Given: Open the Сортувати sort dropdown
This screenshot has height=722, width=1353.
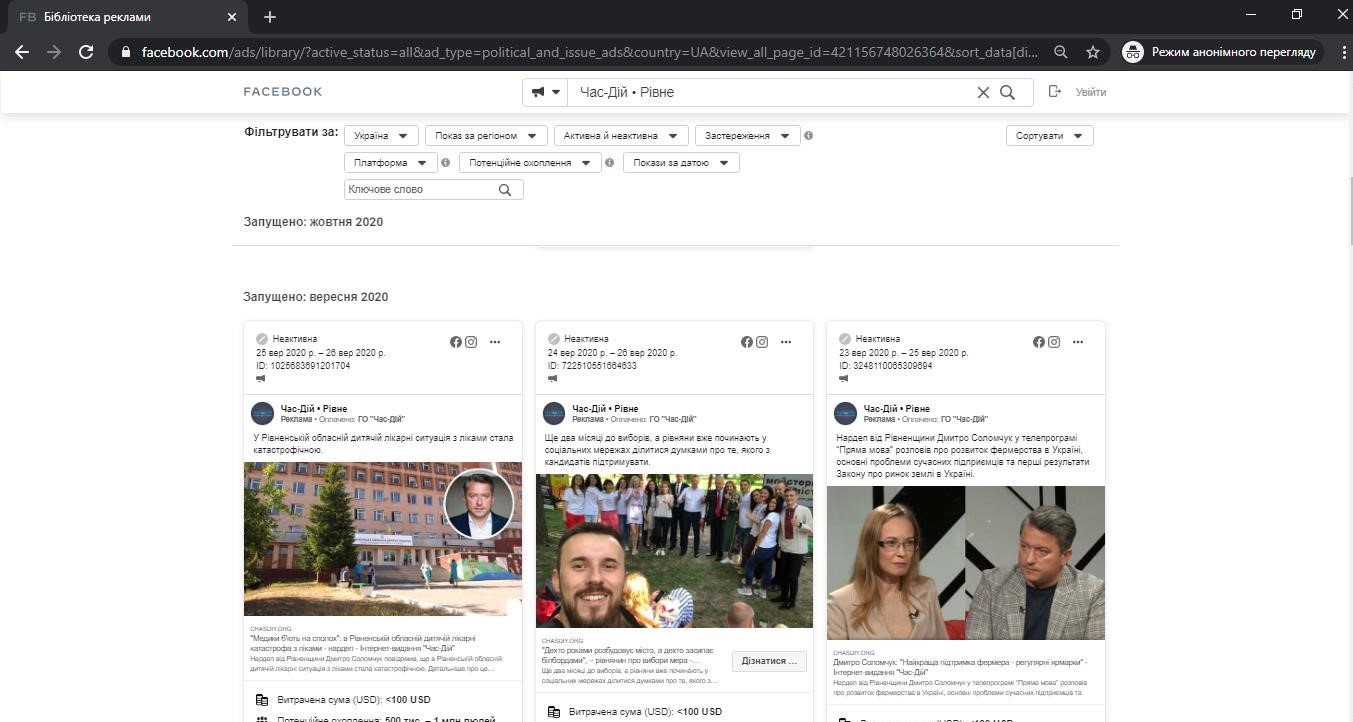Looking at the screenshot, I should [1049, 135].
